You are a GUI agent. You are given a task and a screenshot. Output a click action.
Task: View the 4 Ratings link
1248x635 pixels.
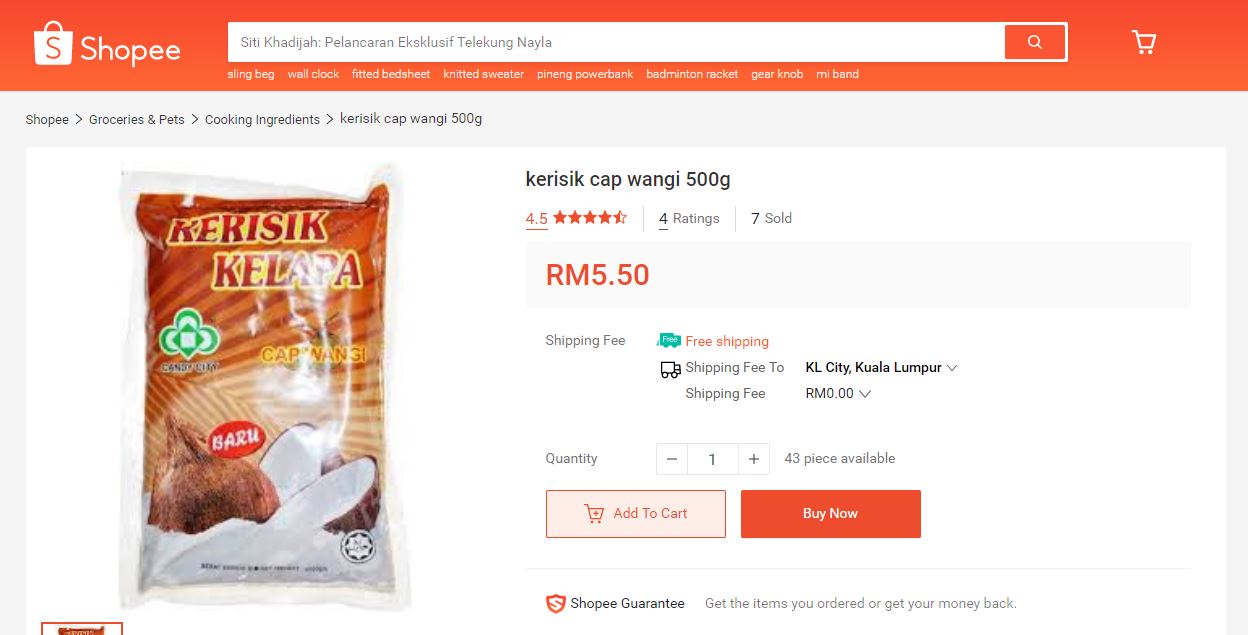[689, 218]
